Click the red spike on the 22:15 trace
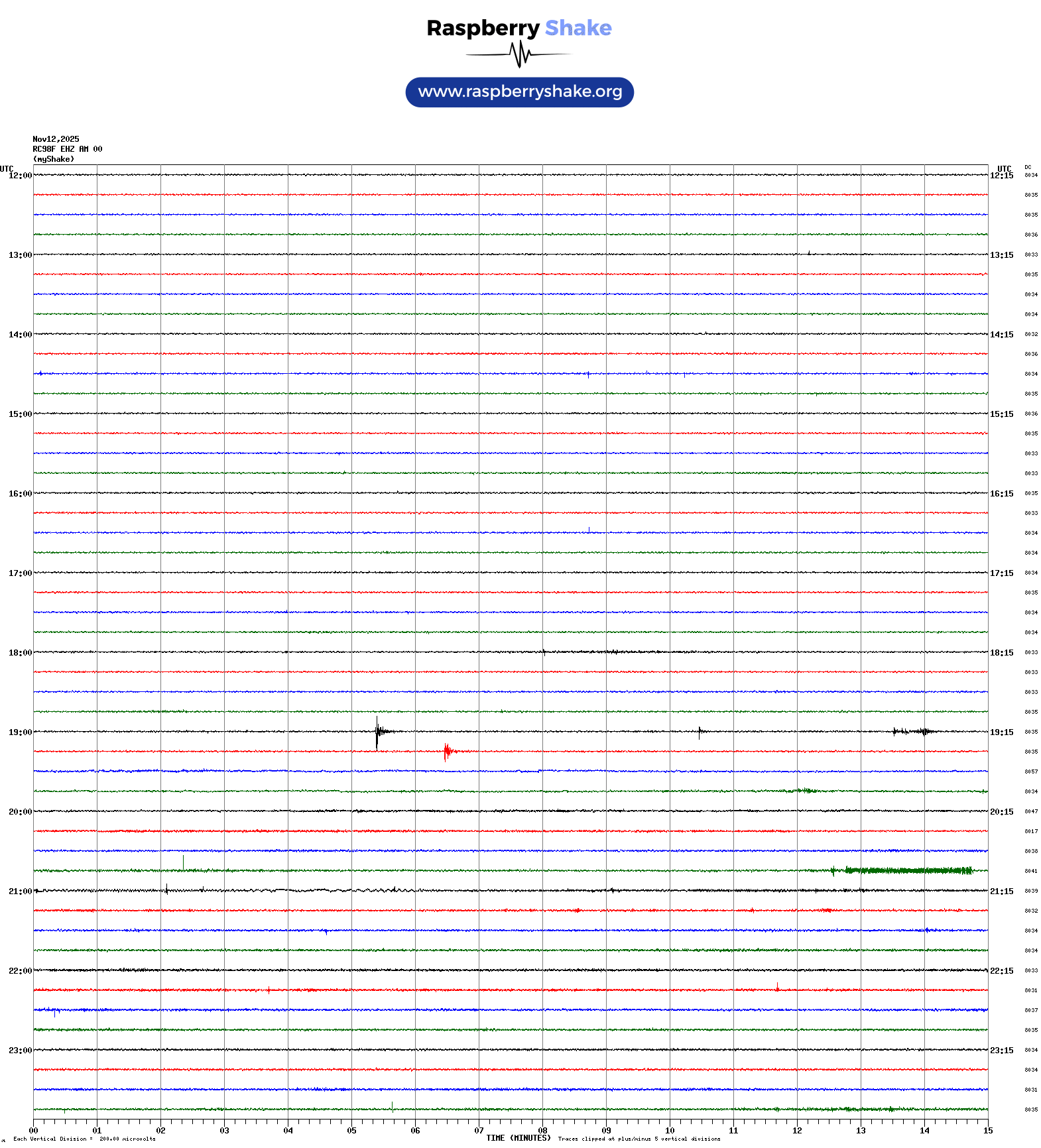Screen dimensions: 1041x1148 [777, 987]
